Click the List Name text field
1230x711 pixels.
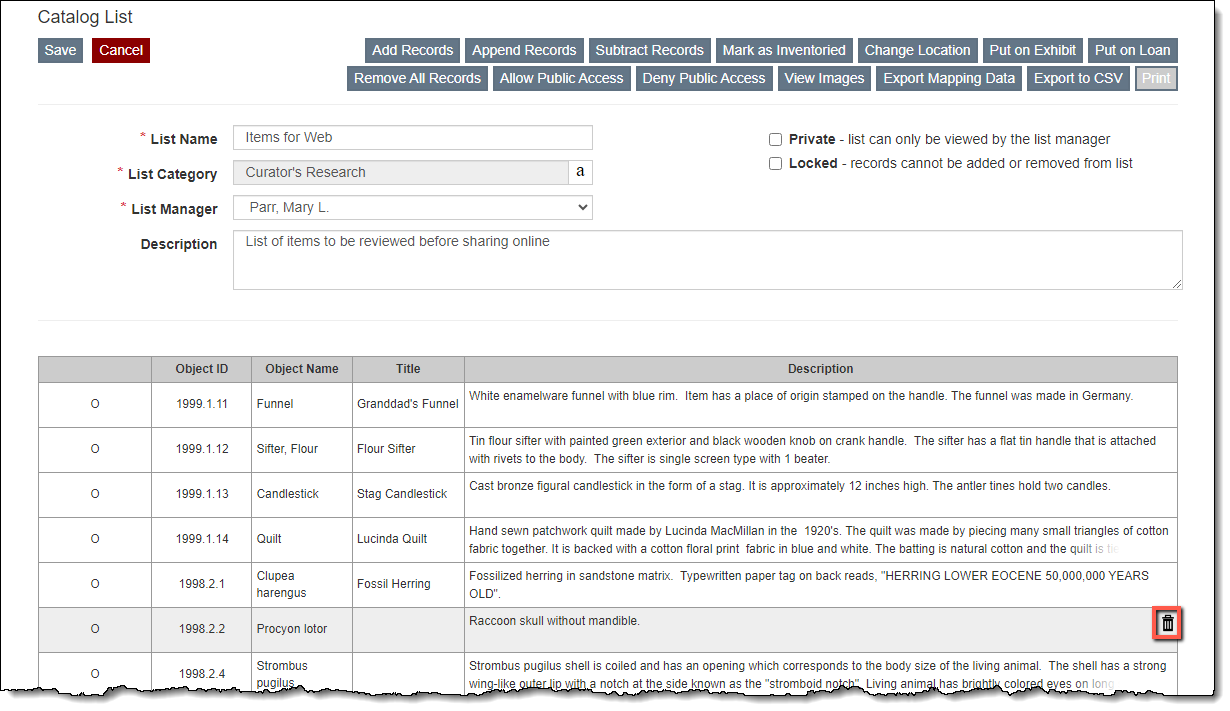point(412,137)
